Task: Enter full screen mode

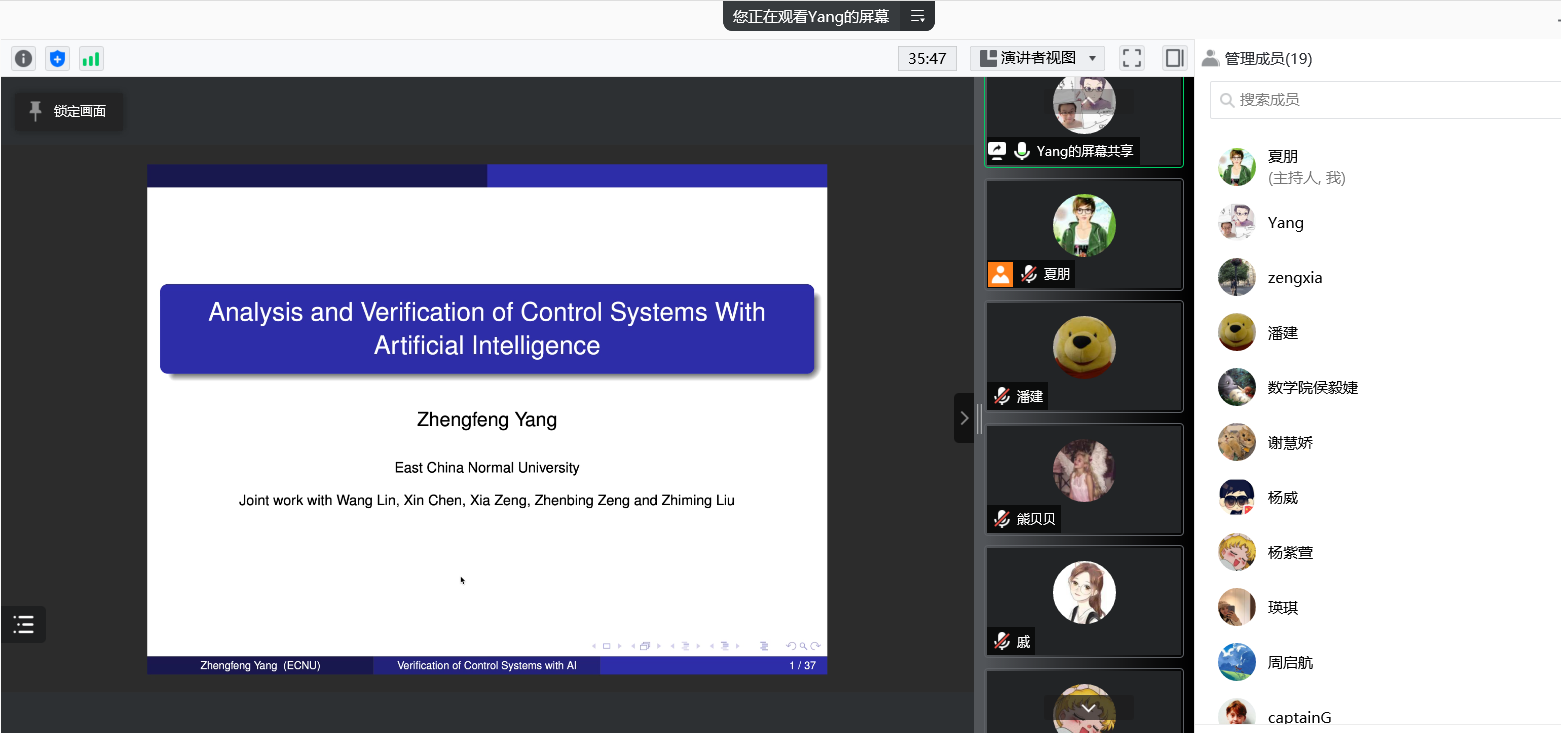Action: coord(1131,58)
